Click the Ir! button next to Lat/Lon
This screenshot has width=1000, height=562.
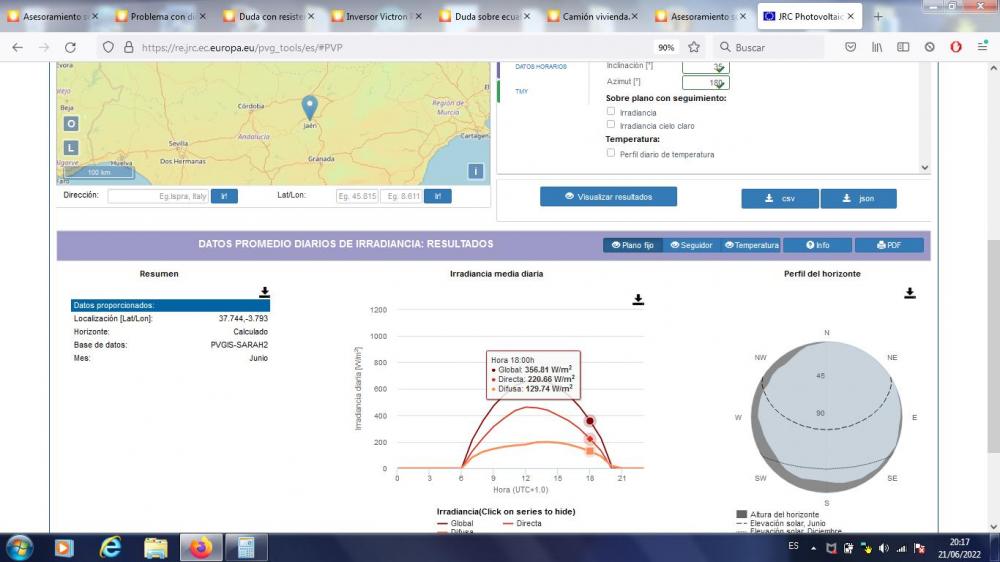pyautogui.click(x=438, y=196)
